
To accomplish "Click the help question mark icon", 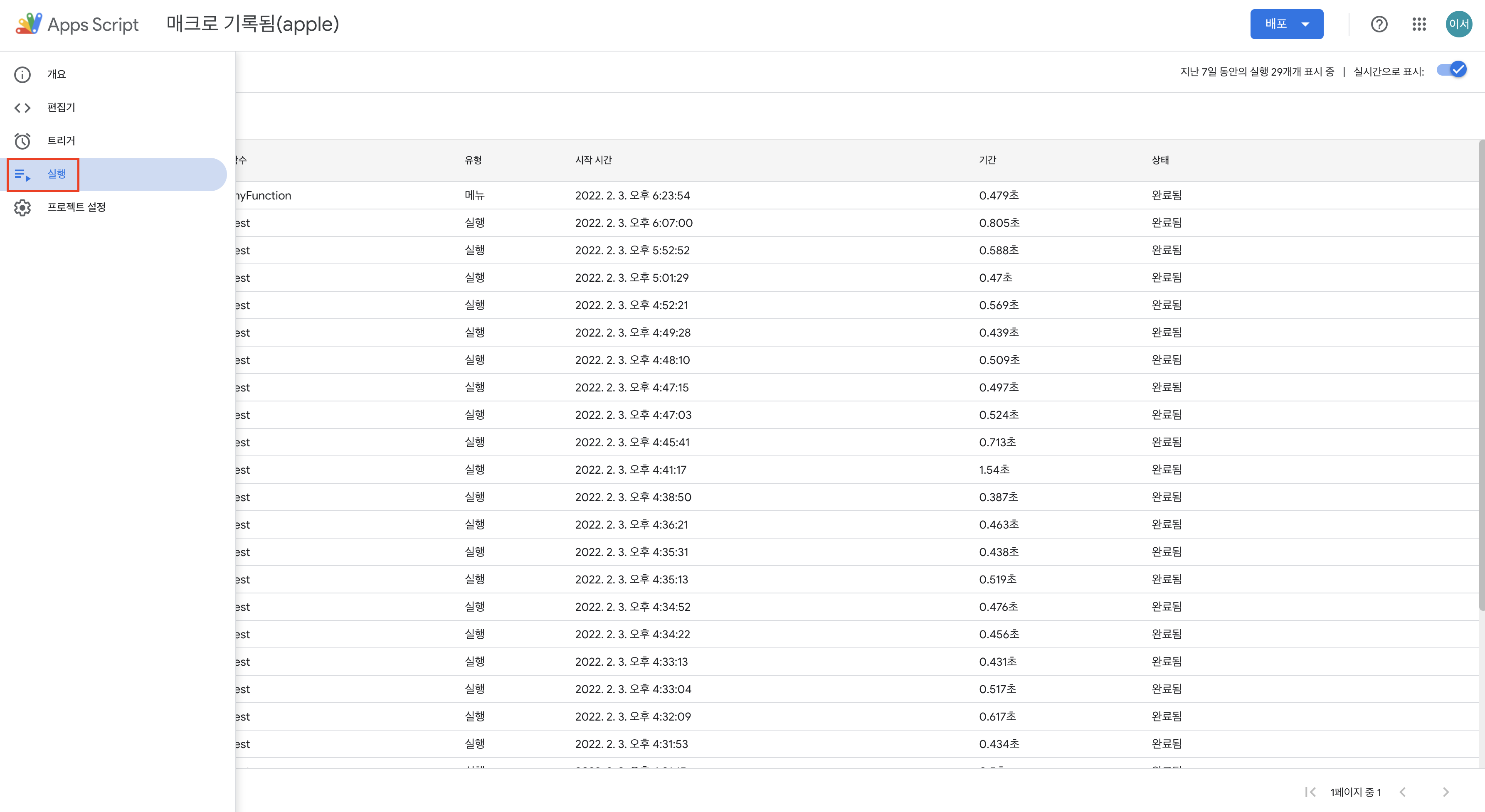I will pyautogui.click(x=1379, y=24).
